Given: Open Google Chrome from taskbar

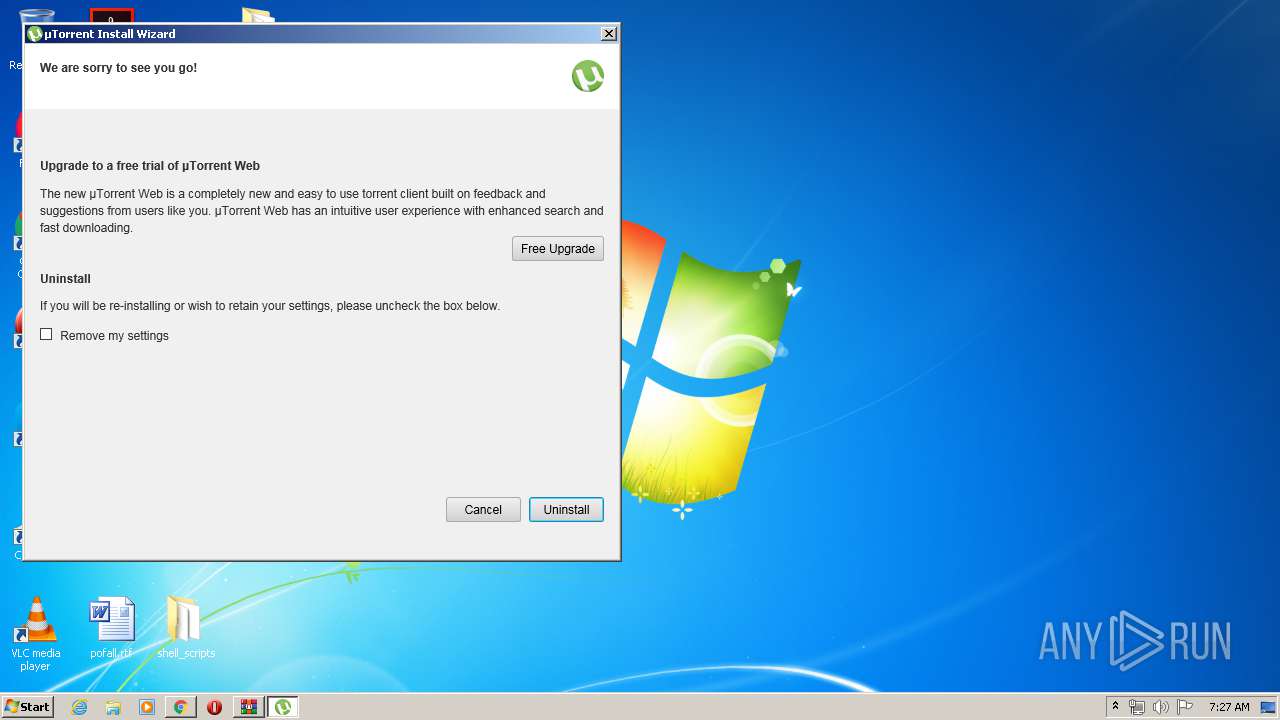Looking at the screenshot, I should [x=180, y=707].
